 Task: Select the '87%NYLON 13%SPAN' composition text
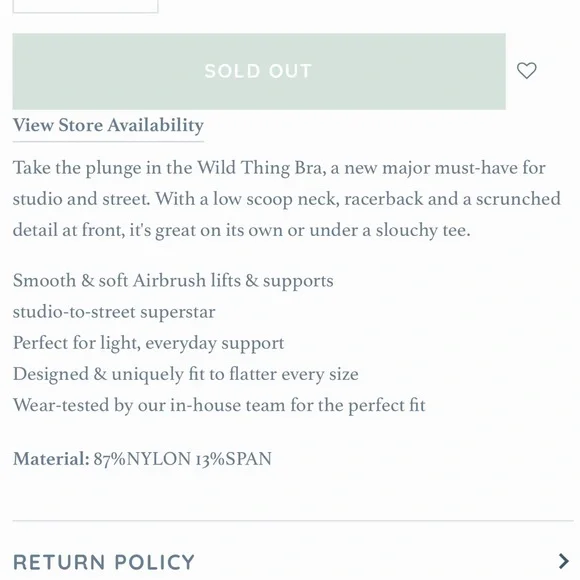click(183, 459)
